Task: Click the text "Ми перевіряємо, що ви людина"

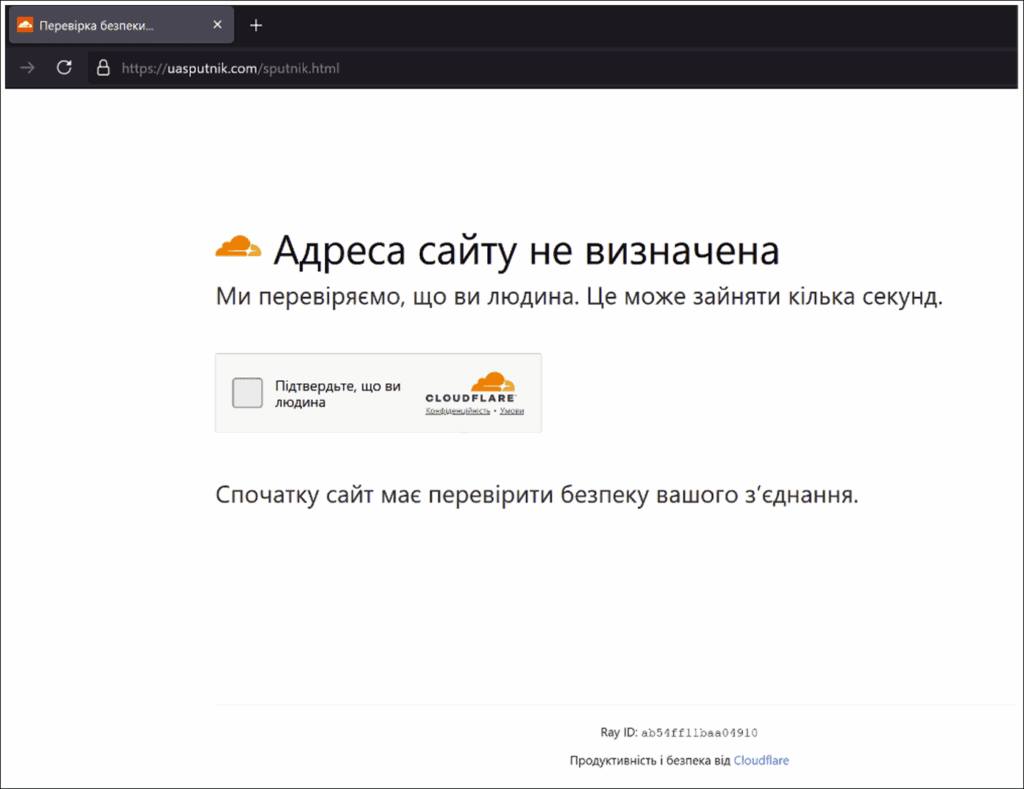Action: [397, 297]
